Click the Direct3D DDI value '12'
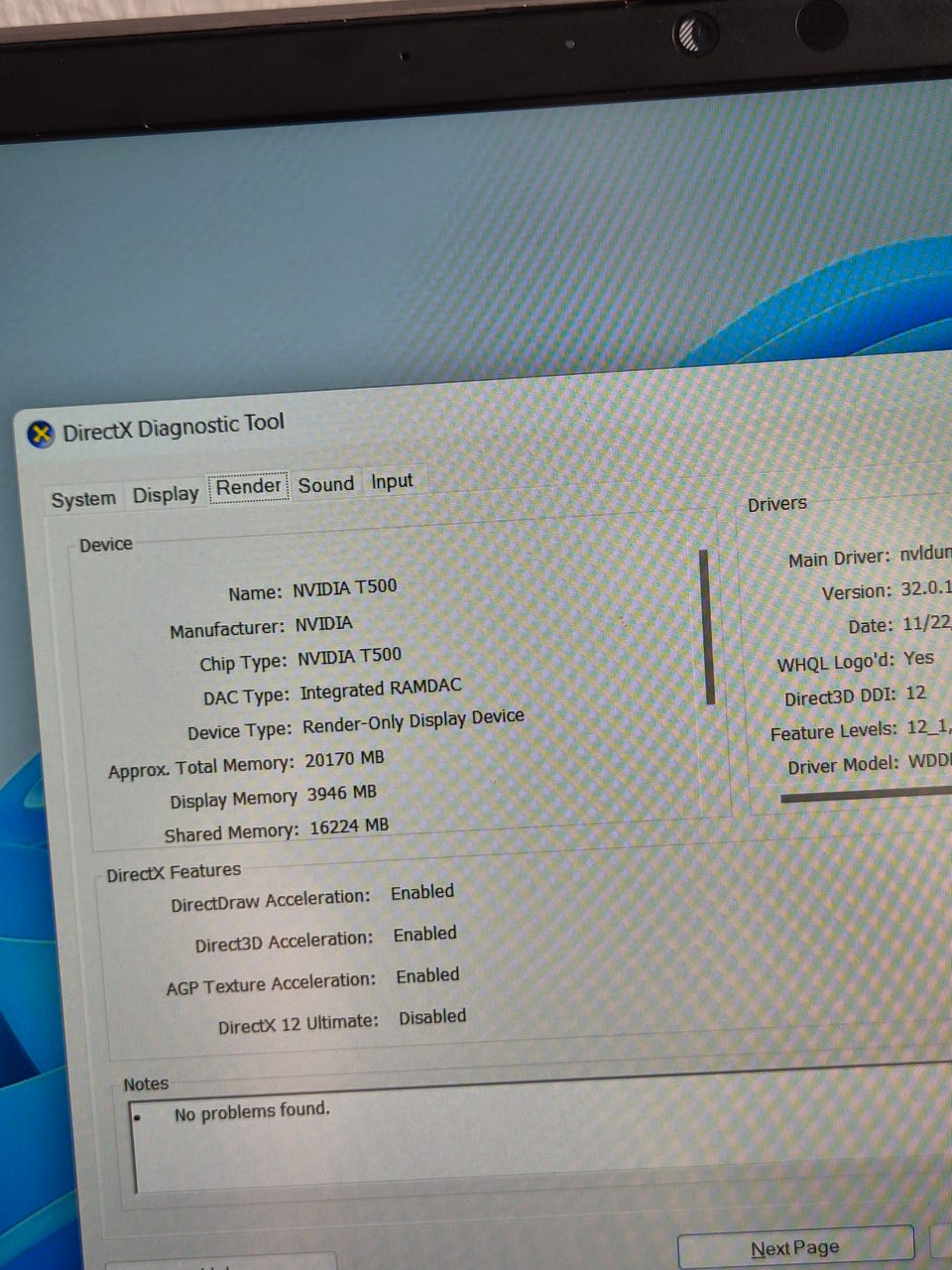Image resolution: width=952 pixels, height=1270 pixels. click(x=915, y=694)
